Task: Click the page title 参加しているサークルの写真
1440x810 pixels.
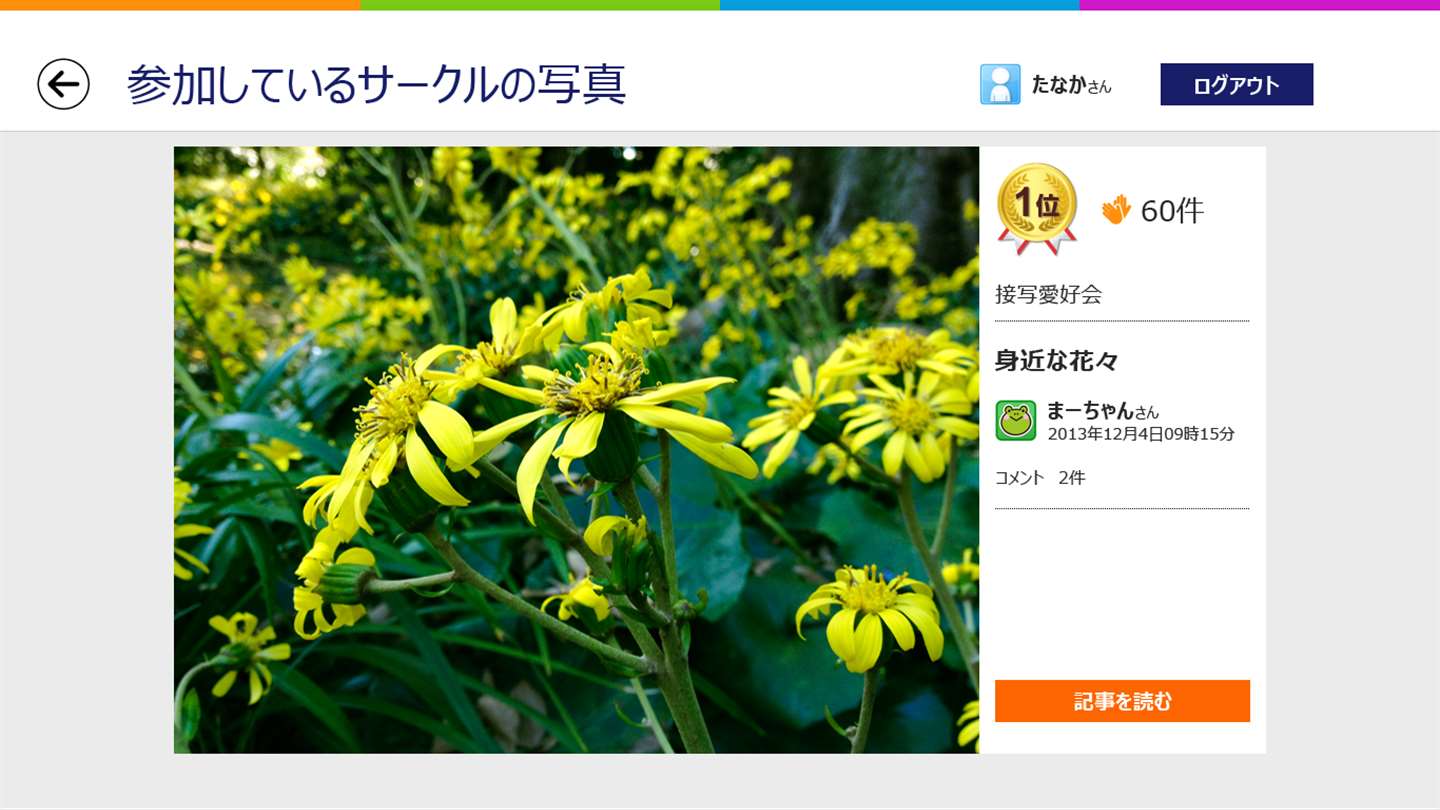Action: 376,84
